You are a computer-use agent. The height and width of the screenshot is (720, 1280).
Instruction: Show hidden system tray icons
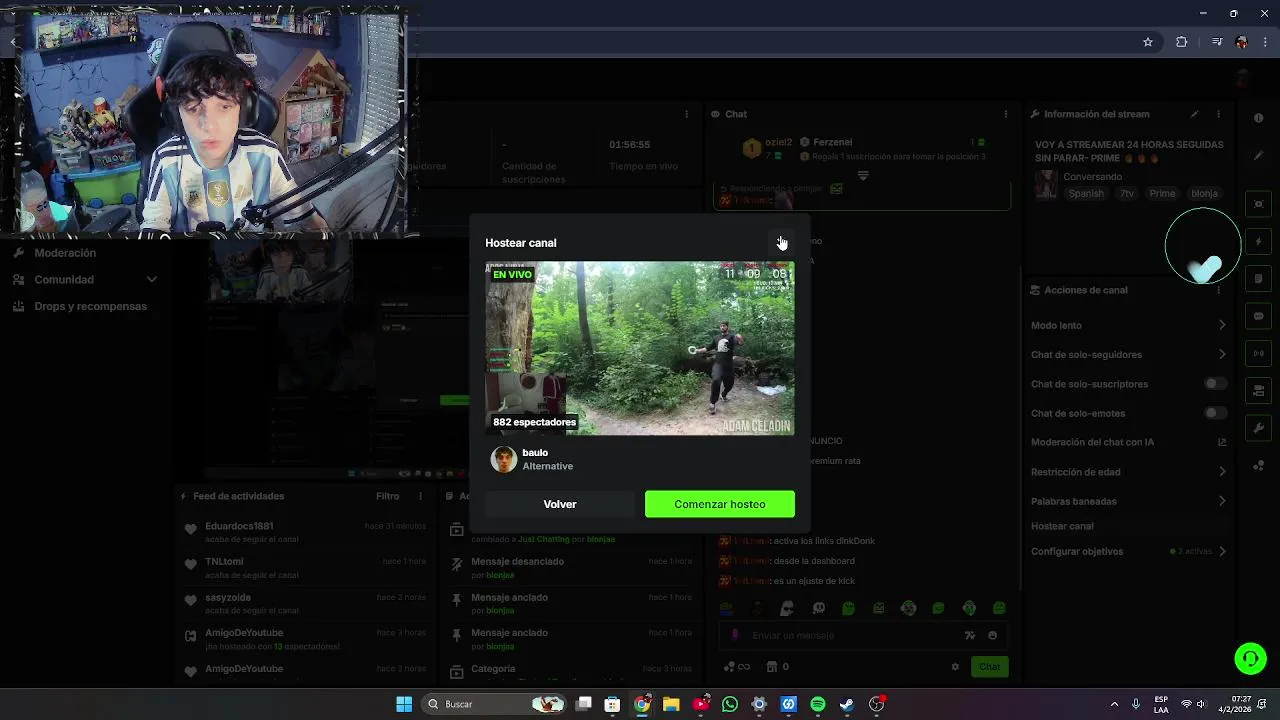[x=1114, y=704]
